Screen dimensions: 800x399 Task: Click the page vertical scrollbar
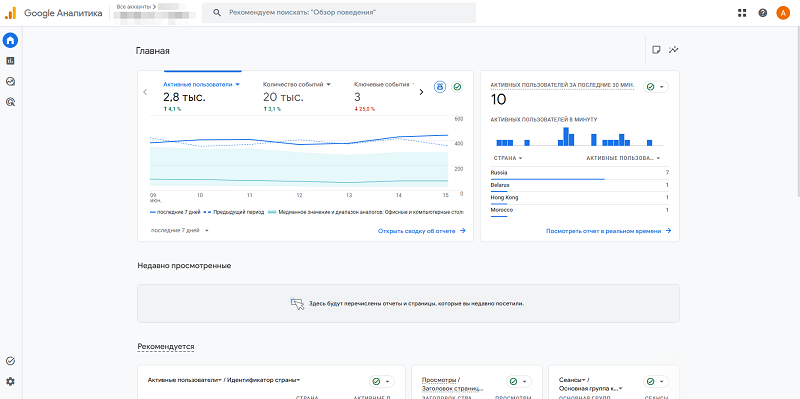pyautogui.click(x=797, y=112)
